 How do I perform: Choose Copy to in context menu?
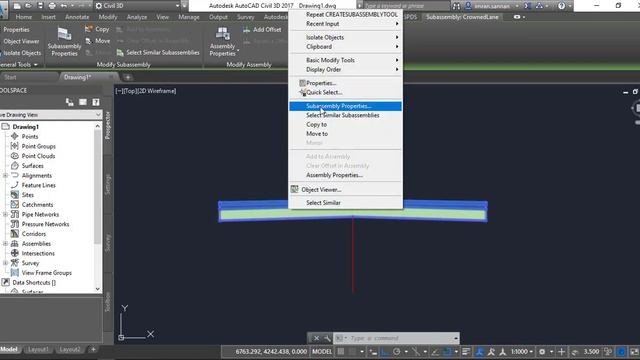tap(346, 124)
